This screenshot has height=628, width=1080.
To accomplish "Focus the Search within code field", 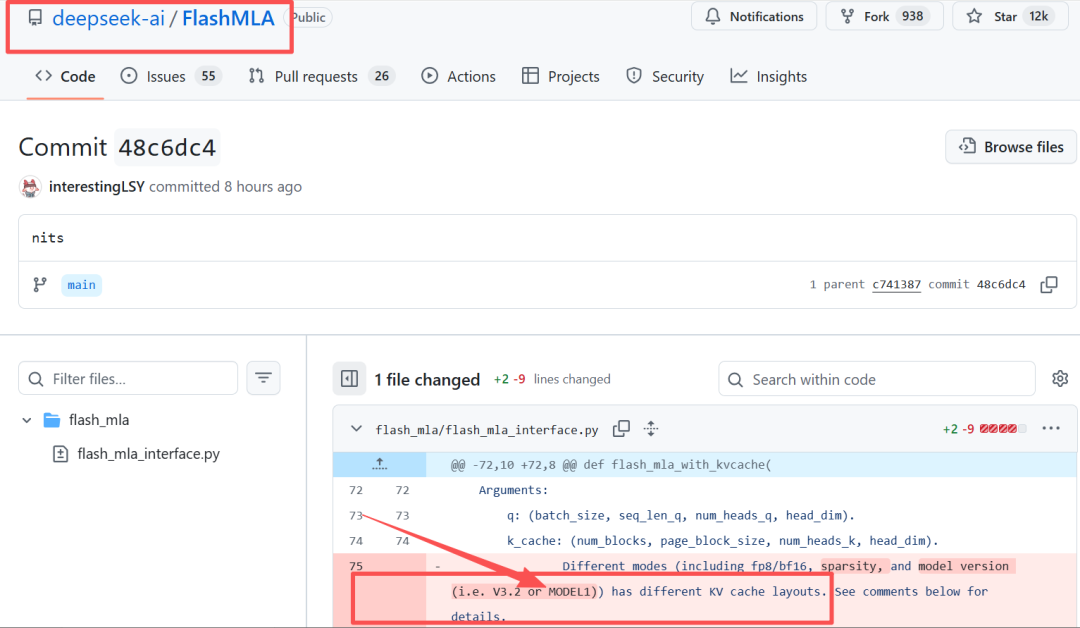I will tap(877, 379).
